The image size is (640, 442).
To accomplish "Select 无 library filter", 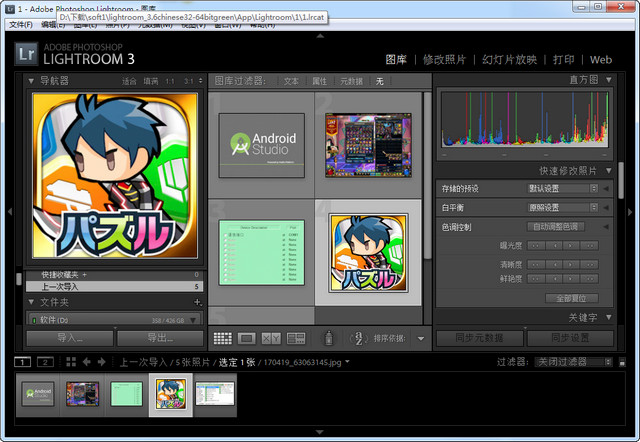I will click(380, 81).
